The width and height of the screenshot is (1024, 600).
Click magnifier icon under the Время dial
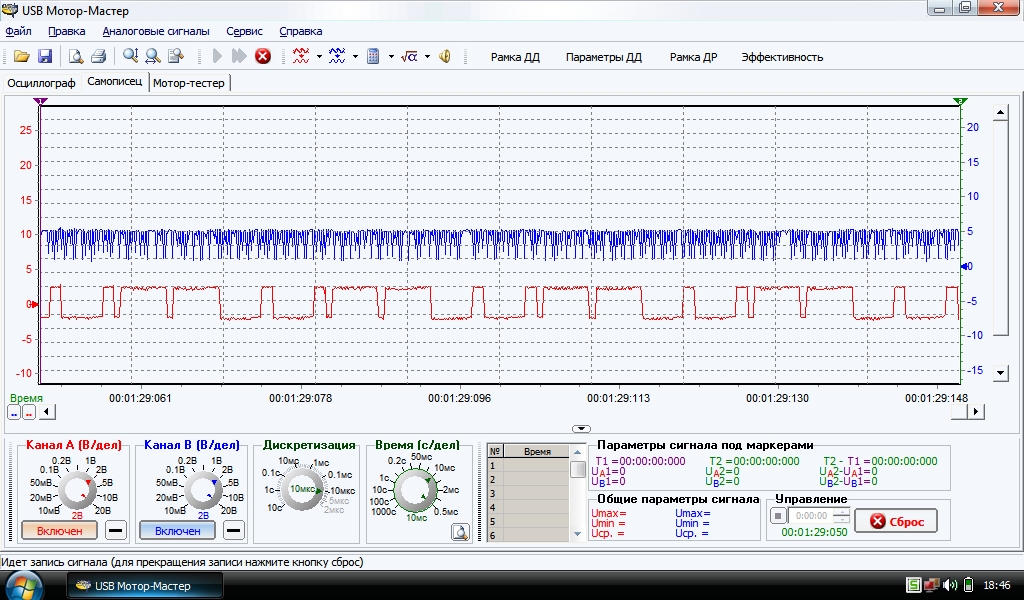[x=459, y=532]
